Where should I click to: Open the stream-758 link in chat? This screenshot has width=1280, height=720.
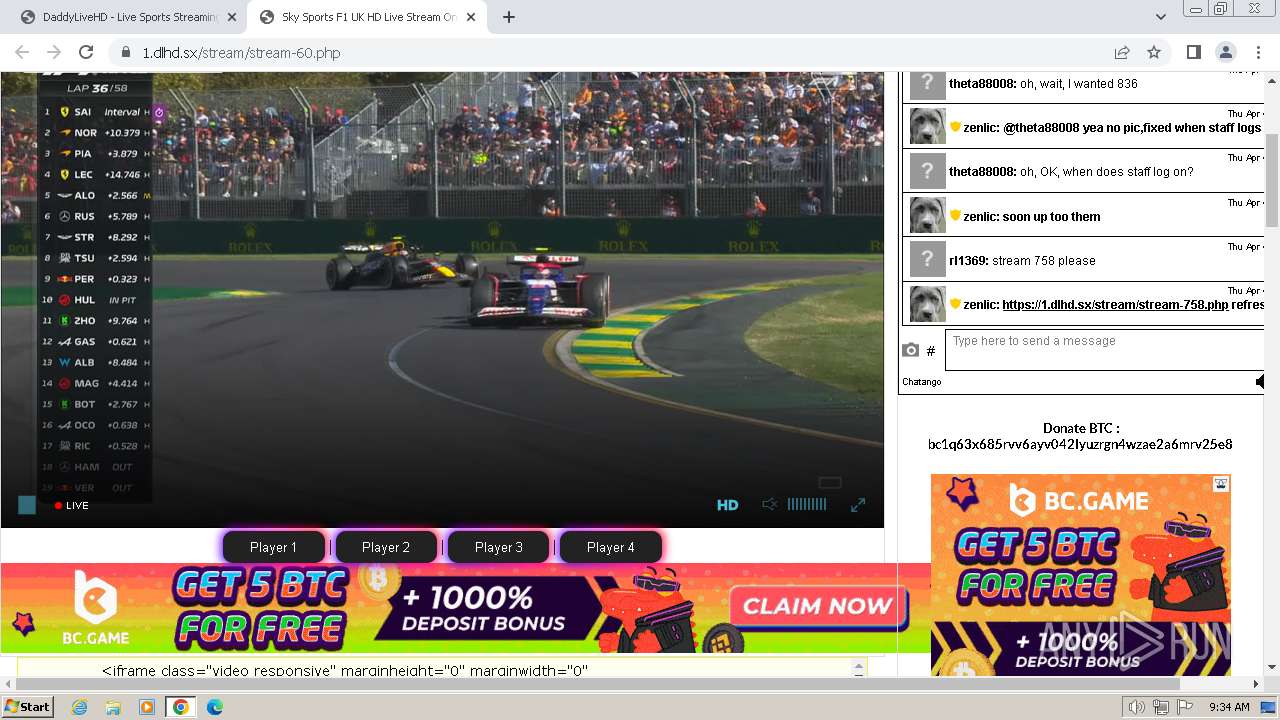pos(1115,305)
